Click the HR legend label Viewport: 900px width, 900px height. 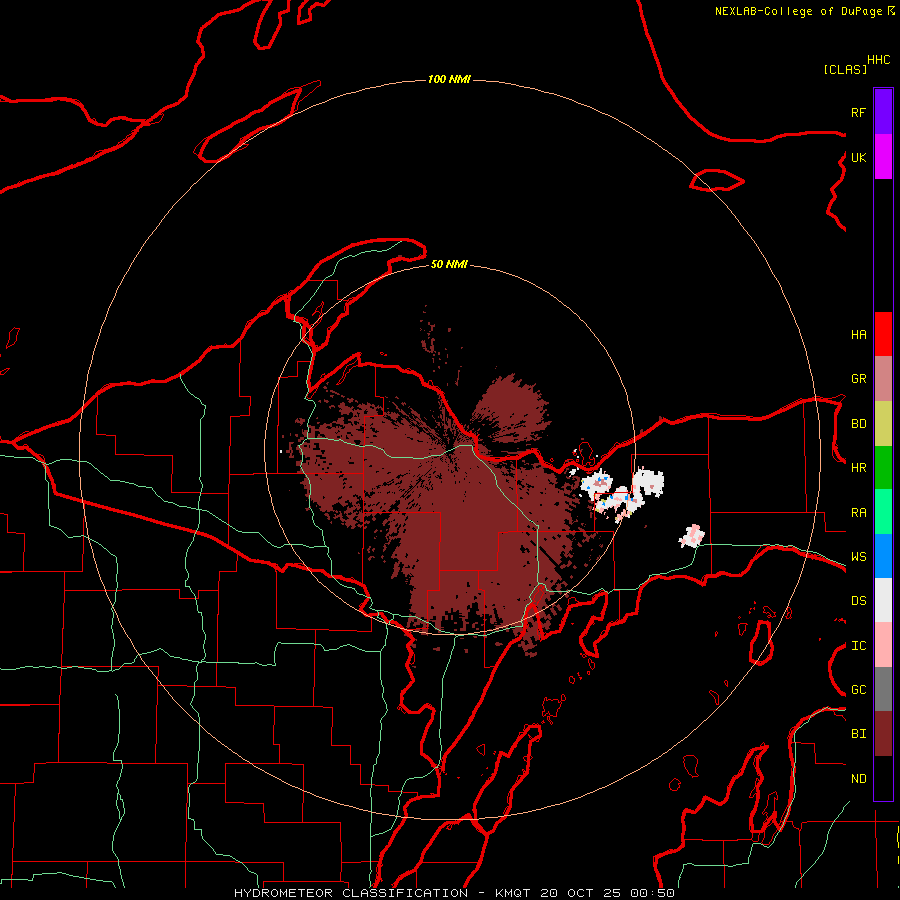[859, 468]
